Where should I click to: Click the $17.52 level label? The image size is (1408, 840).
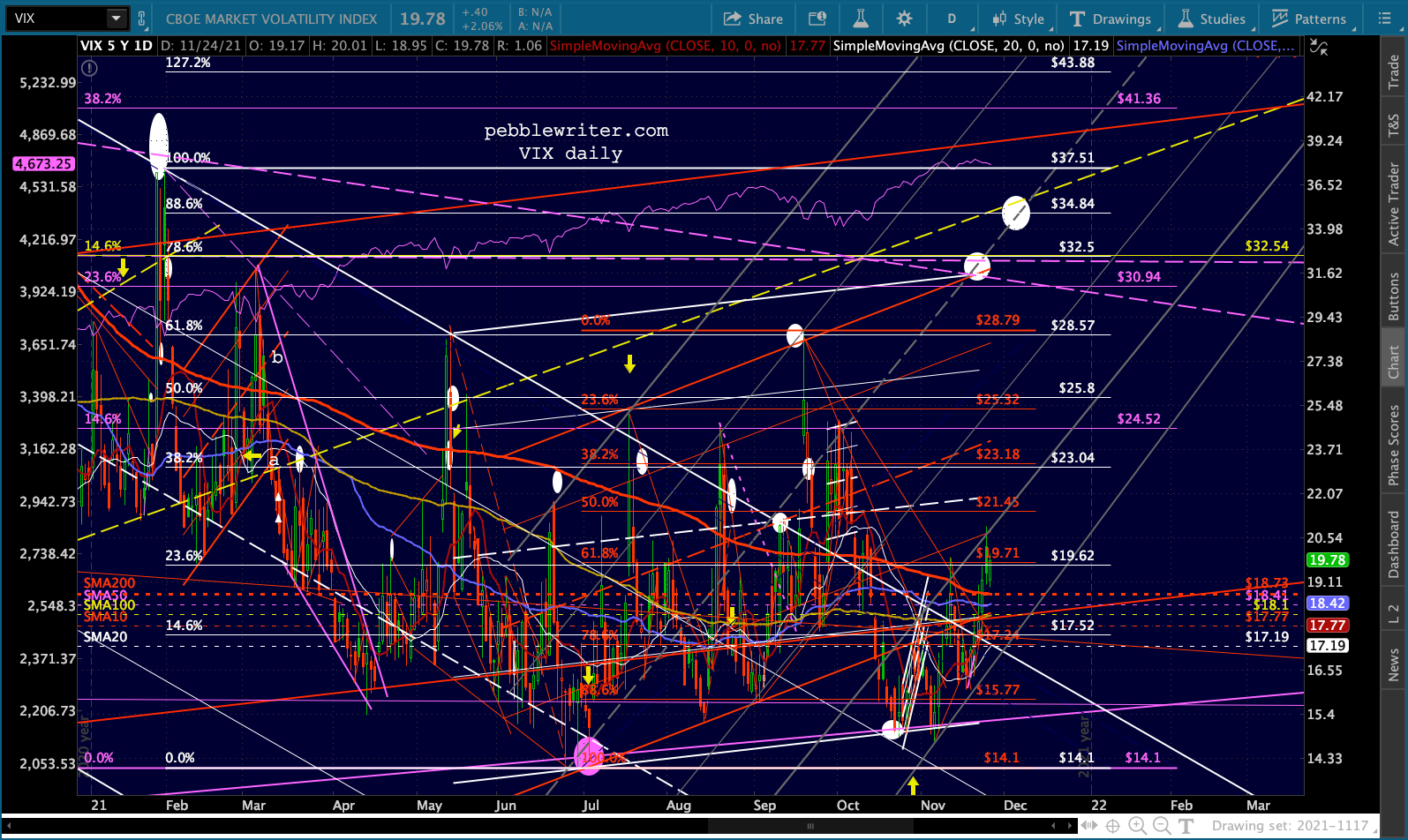pos(1073,626)
